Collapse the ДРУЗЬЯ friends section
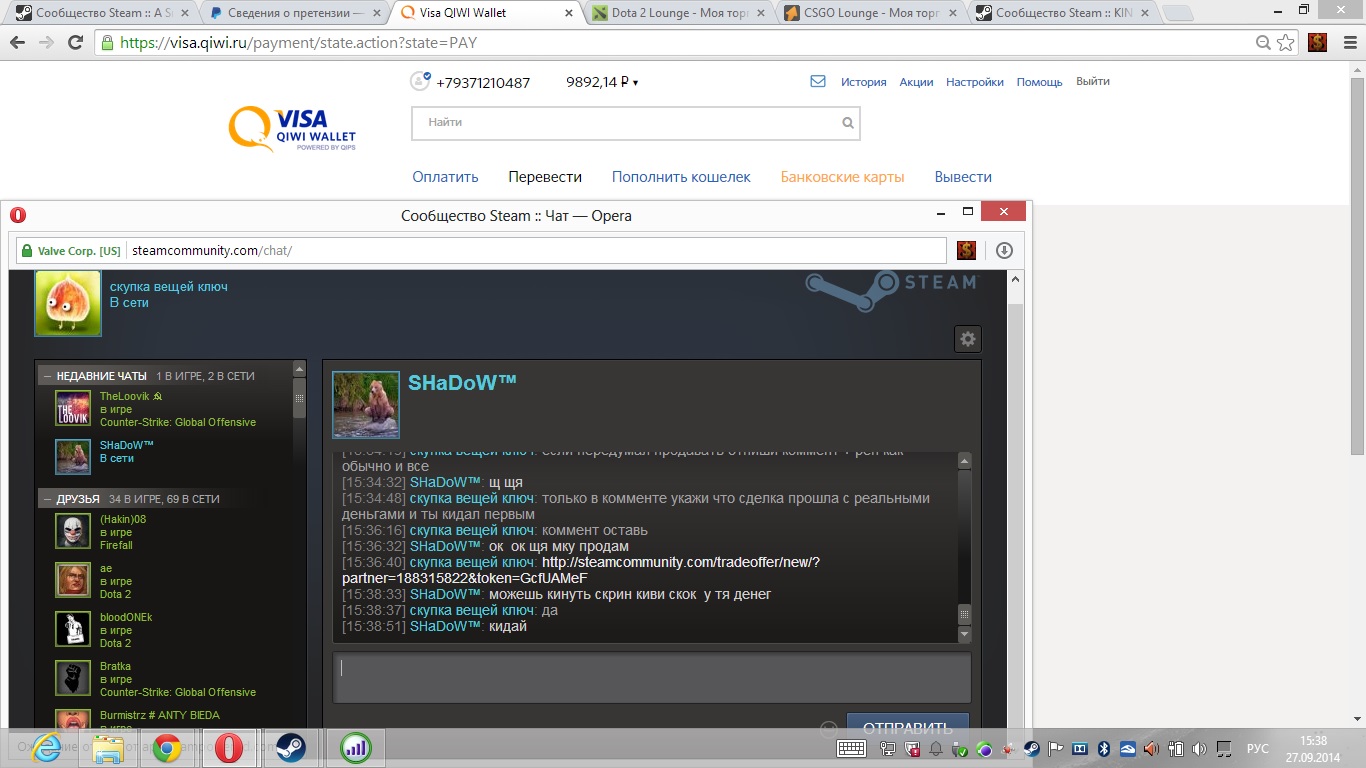1366x768 pixels. [x=47, y=498]
